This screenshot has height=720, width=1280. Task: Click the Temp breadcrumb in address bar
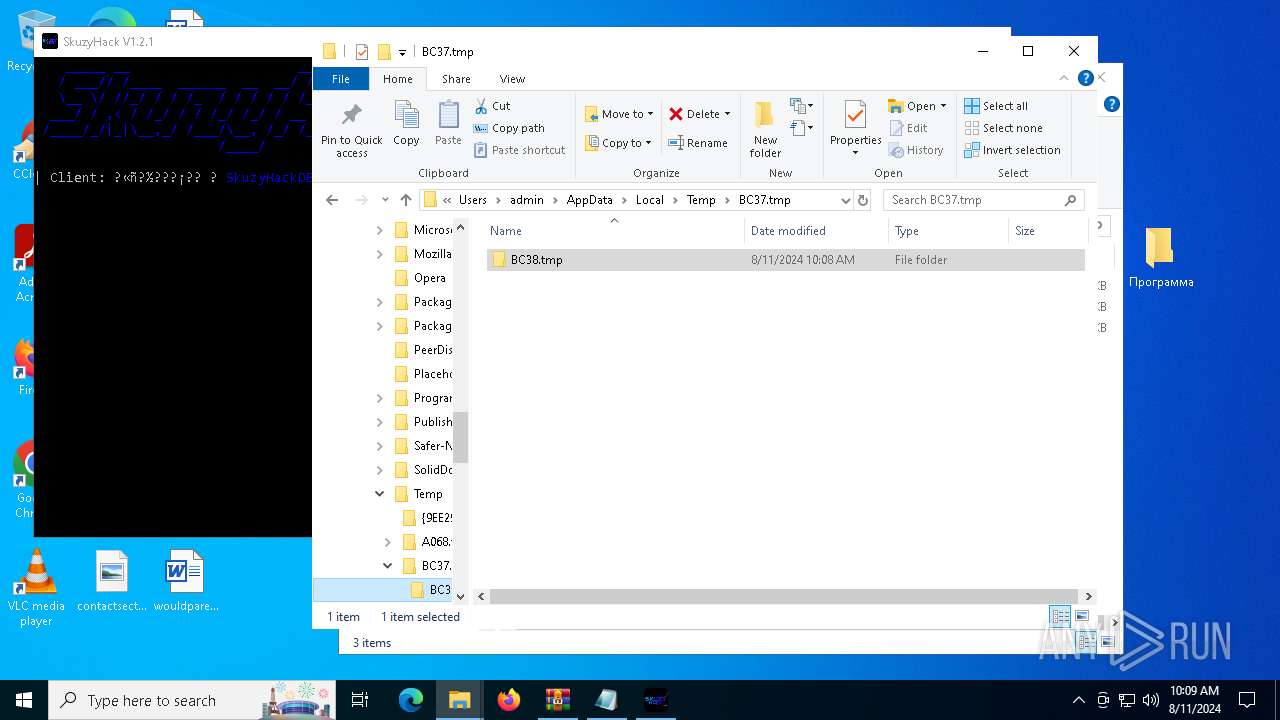click(x=701, y=200)
